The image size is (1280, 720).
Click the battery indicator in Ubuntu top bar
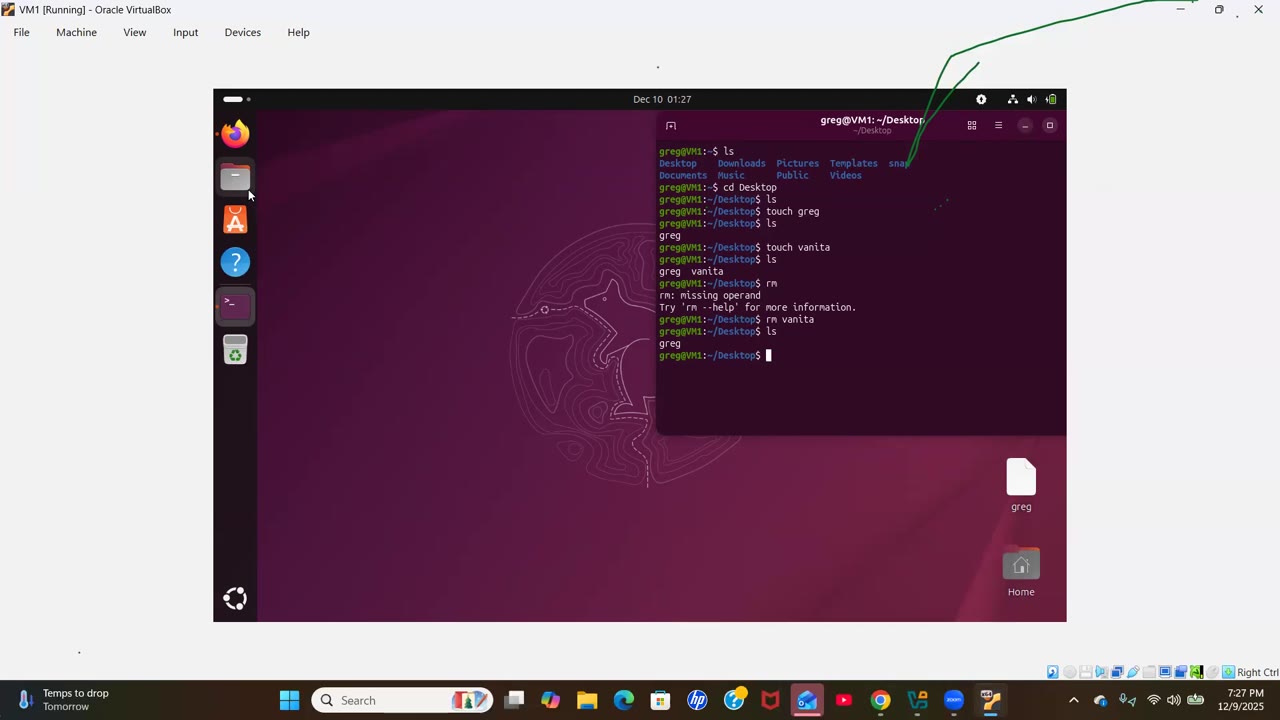(1052, 99)
